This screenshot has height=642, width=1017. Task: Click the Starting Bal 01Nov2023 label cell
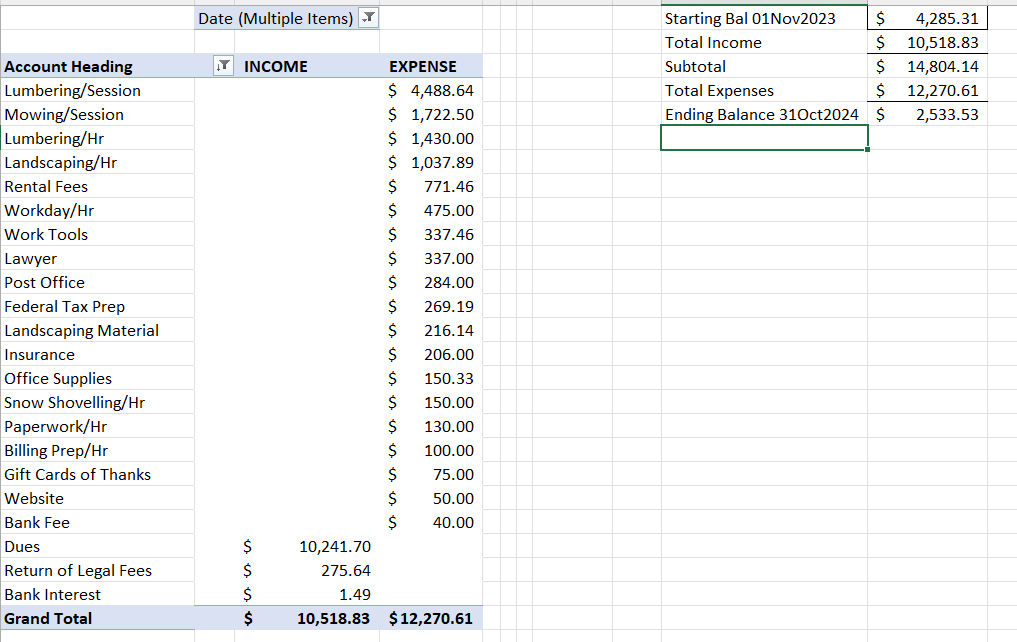pyautogui.click(x=750, y=19)
